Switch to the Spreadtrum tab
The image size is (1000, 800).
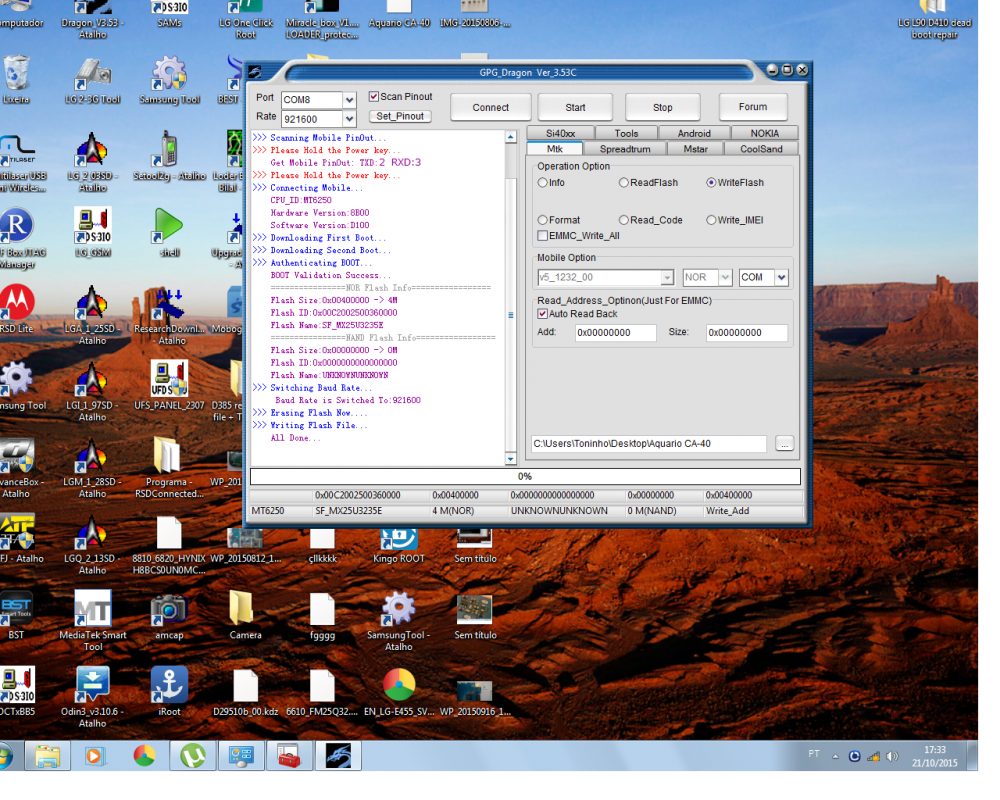(625, 149)
